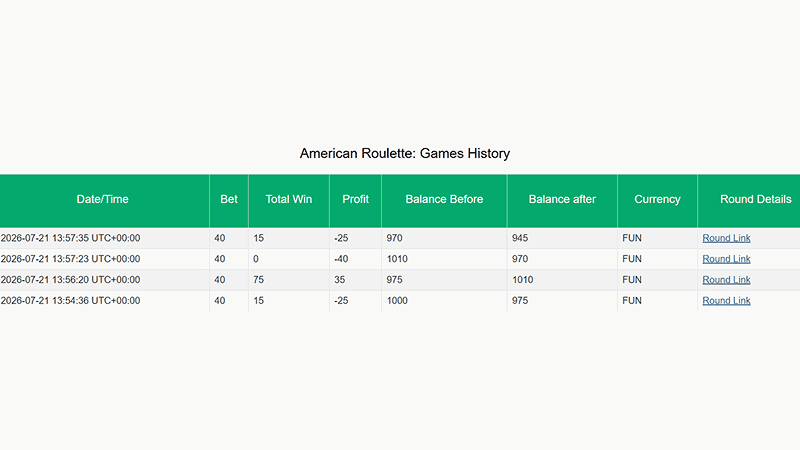Select timestamp 2026-07-21 13:54:36 UTC+00:00
800x450 pixels.
click(x=70, y=301)
